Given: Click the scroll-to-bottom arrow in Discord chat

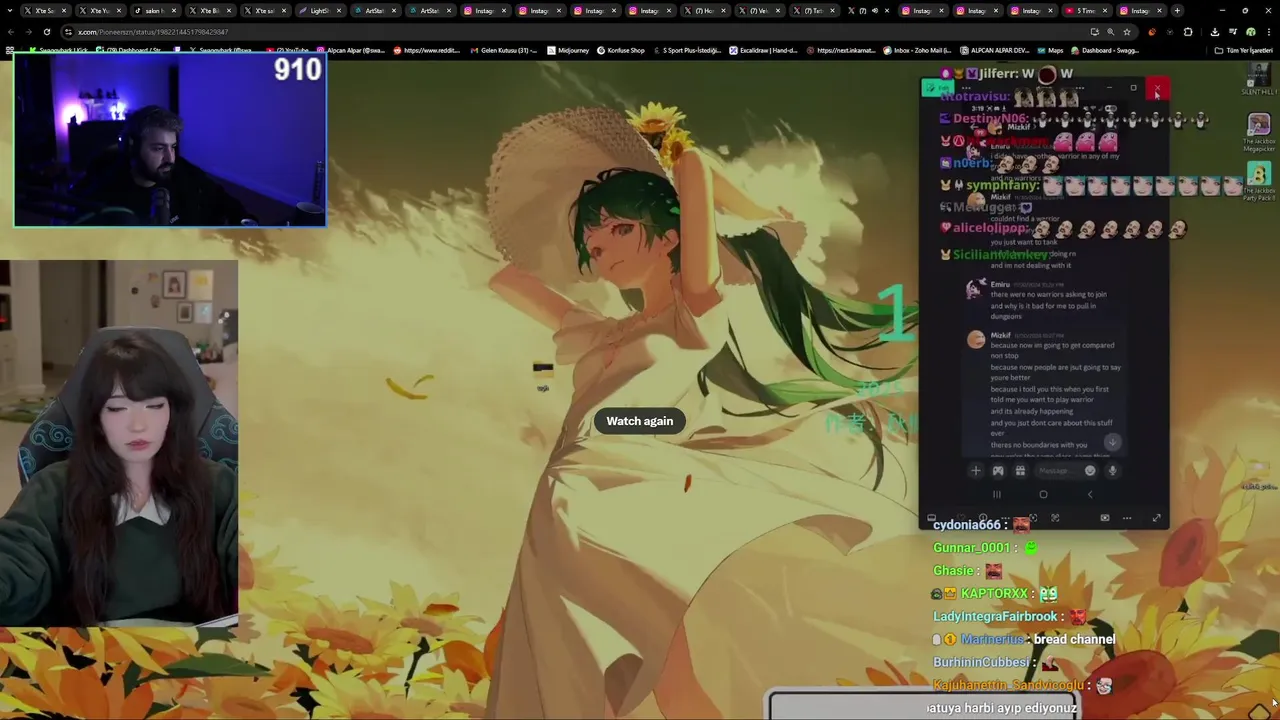Looking at the screenshot, I should click(1112, 442).
